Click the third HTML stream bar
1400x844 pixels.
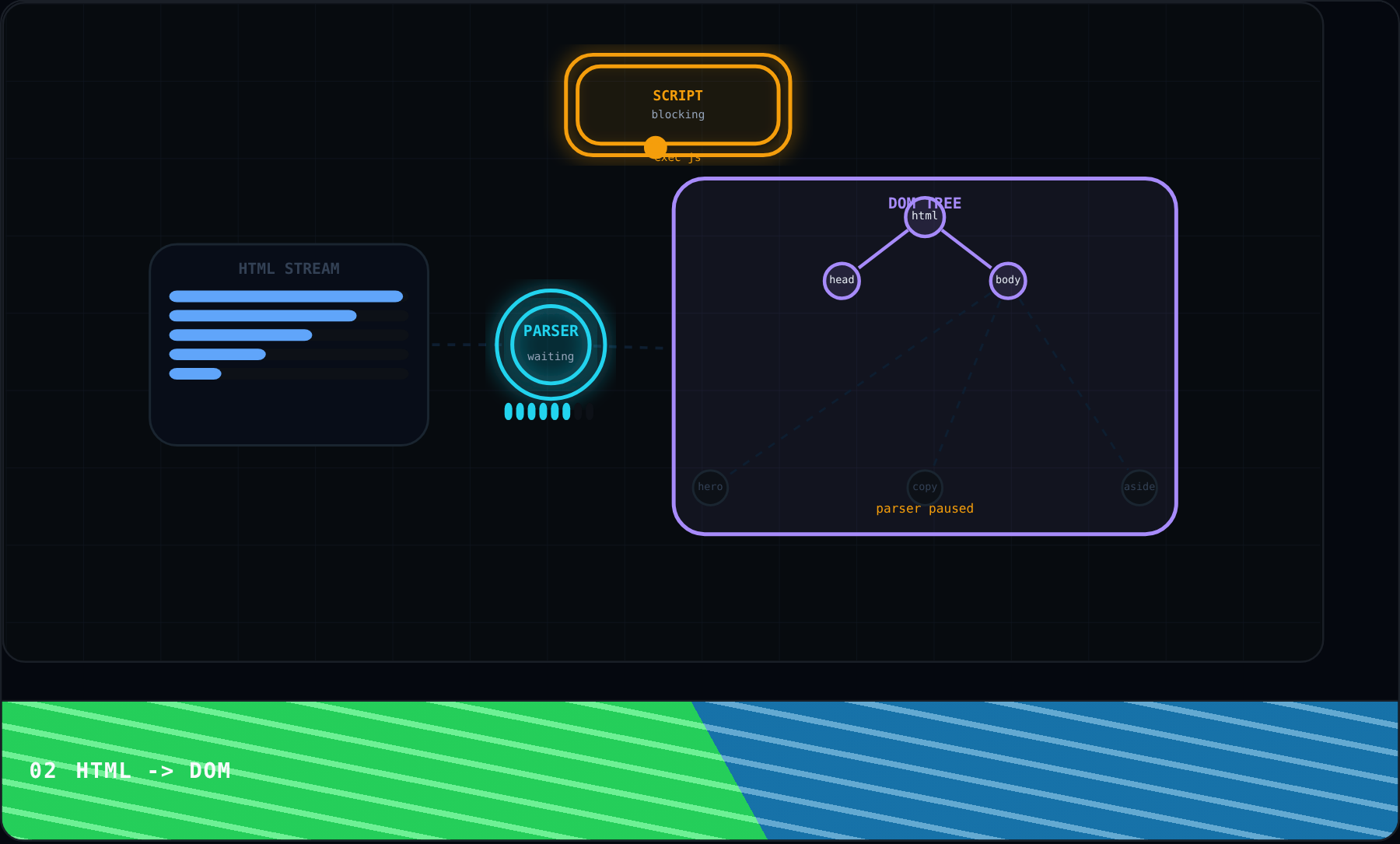[x=240, y=335]
